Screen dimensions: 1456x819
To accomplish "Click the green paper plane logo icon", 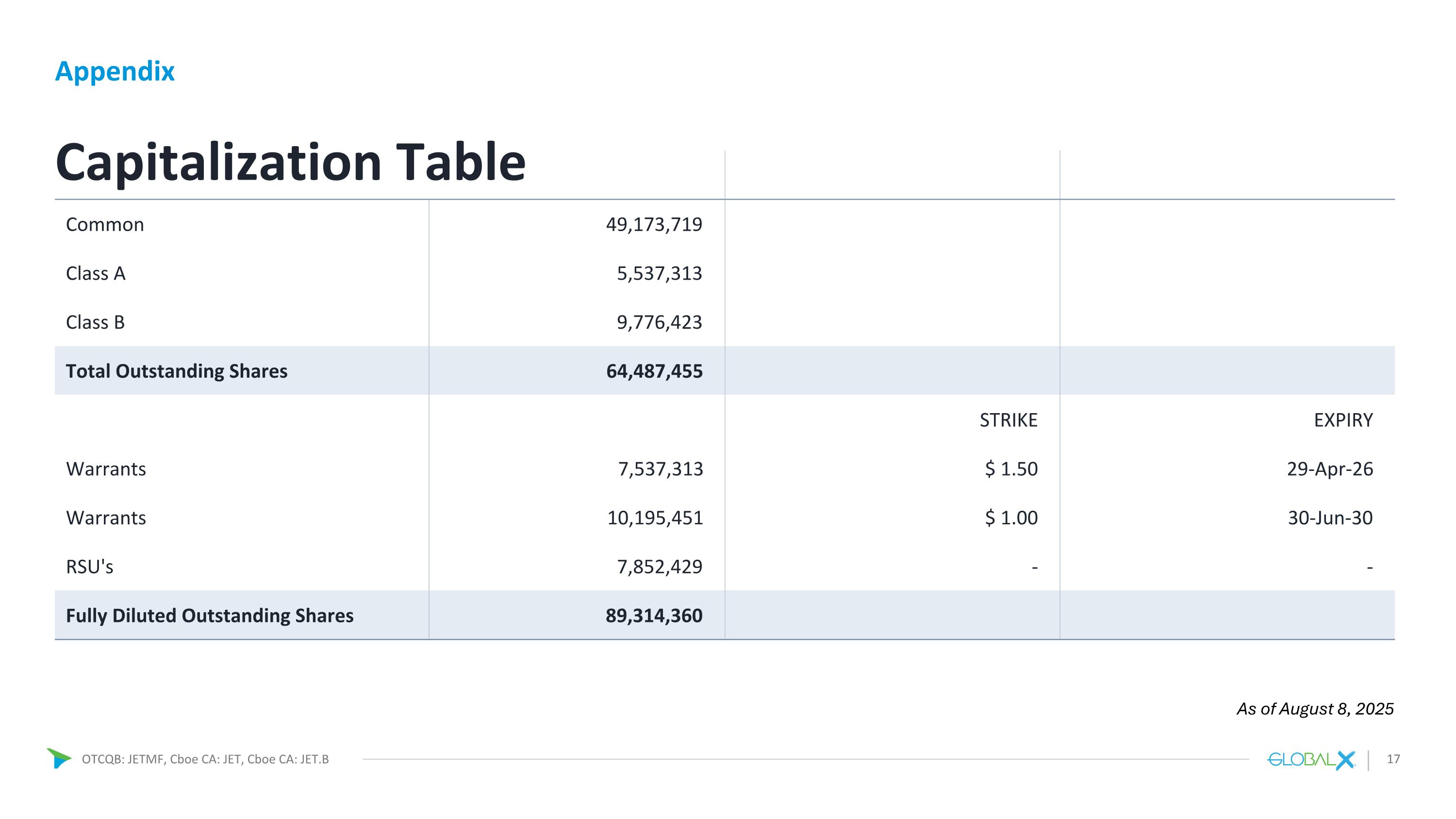I will [59, 758].
